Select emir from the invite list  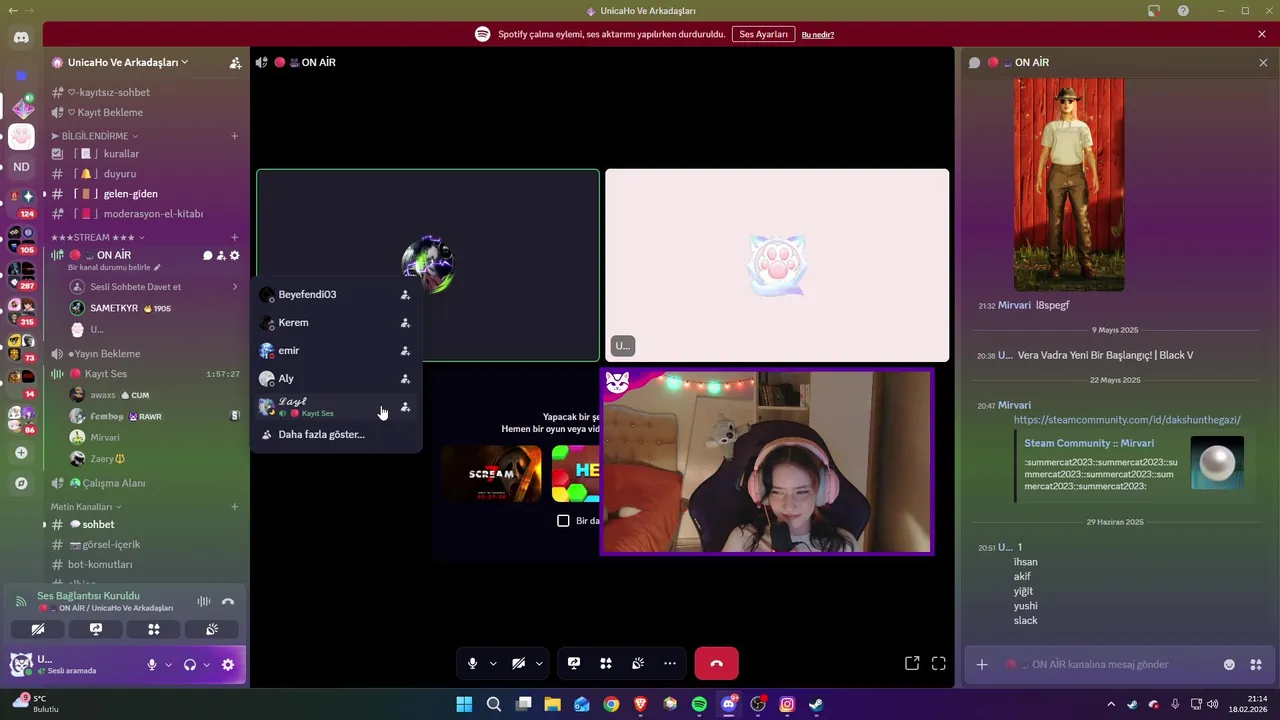pyautogui.click(x=336, y=351)
